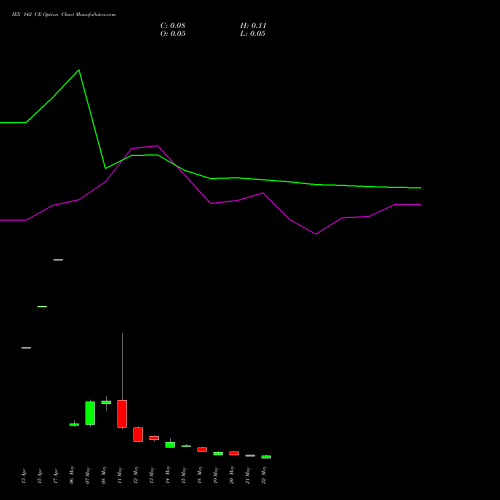
Task: Click the '22 May' date label
Action: [264, 475]
